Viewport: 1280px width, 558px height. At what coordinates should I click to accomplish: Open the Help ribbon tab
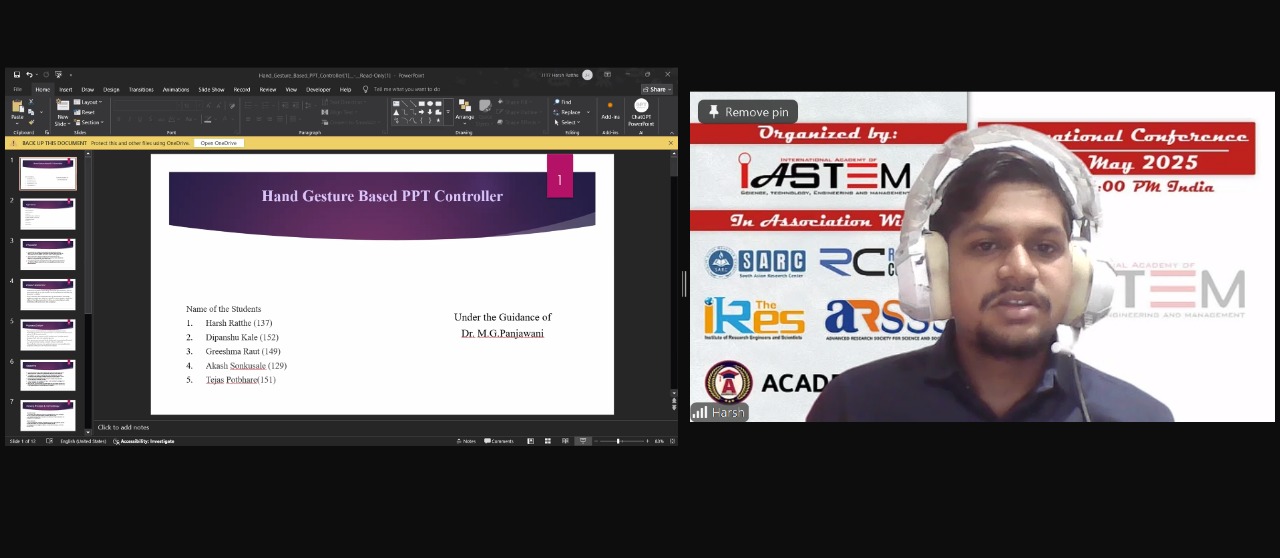point(345,89)
